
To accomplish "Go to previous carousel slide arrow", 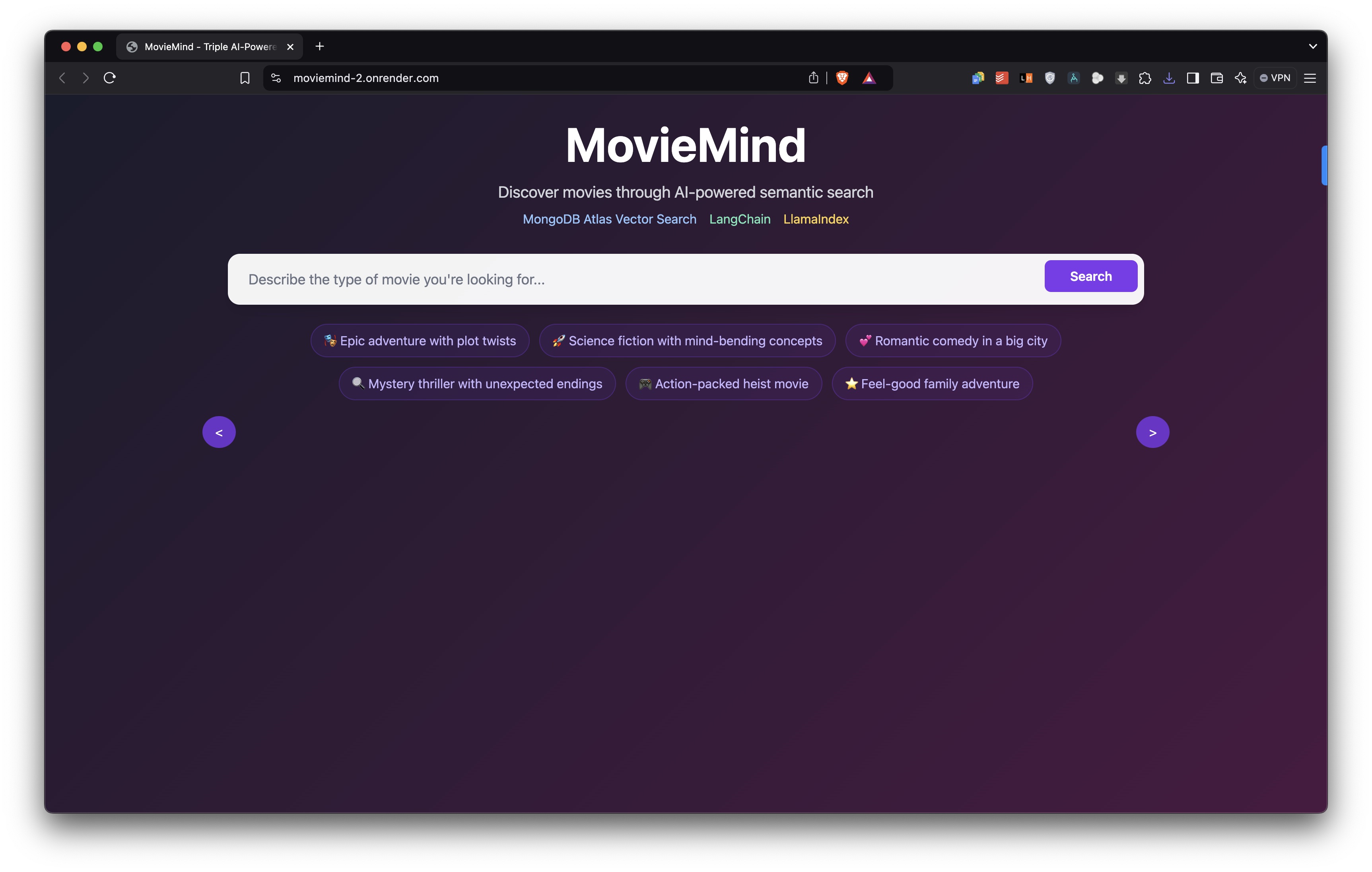I will coord(219,432).
